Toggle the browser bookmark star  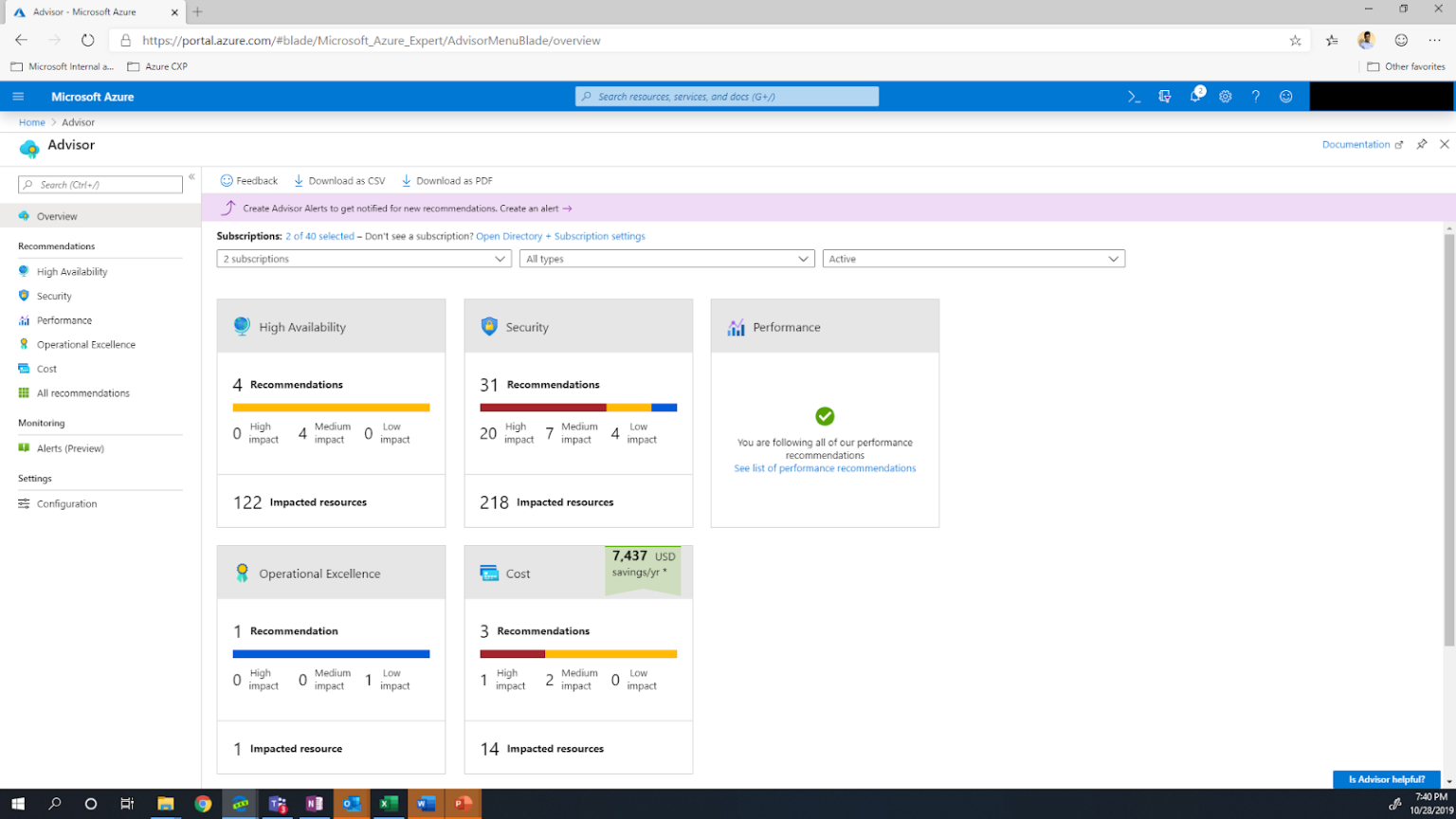[x=1296, y=41]
